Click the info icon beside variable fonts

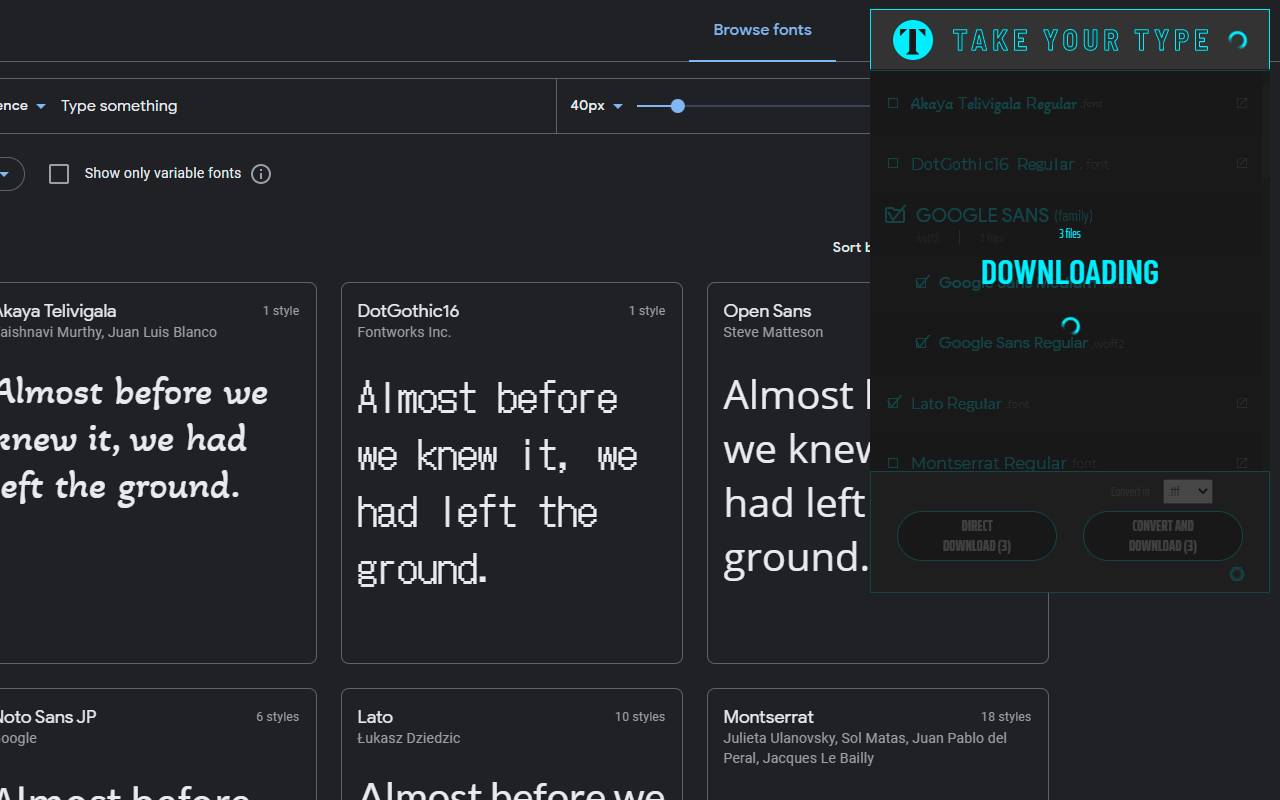coord(261,174)
